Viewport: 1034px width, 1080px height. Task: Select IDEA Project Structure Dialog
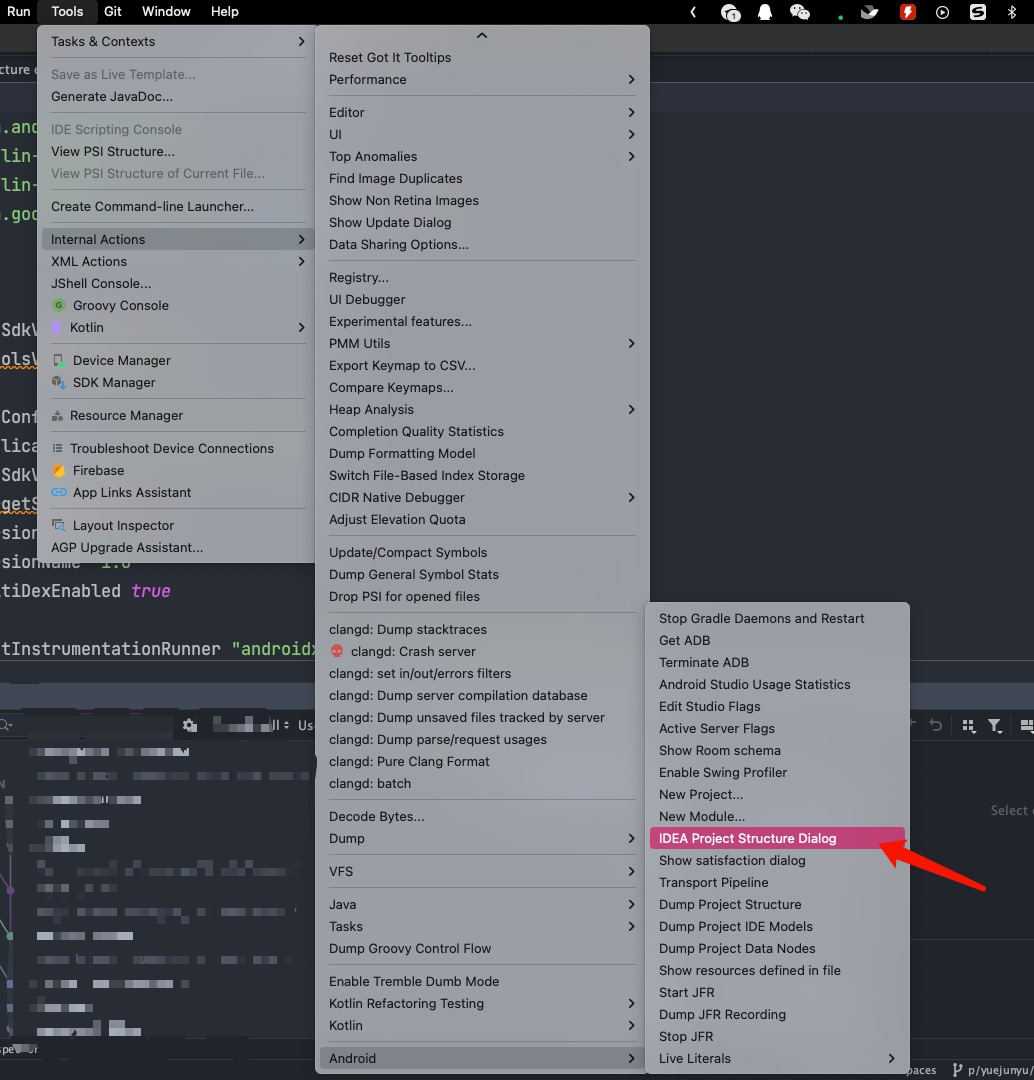[x=777, y=838]
